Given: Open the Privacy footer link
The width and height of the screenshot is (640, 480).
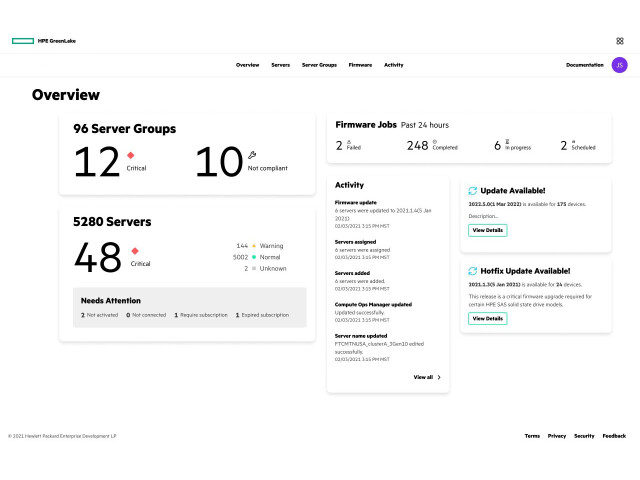Looking at the screenshot, I should pos(557,436).
